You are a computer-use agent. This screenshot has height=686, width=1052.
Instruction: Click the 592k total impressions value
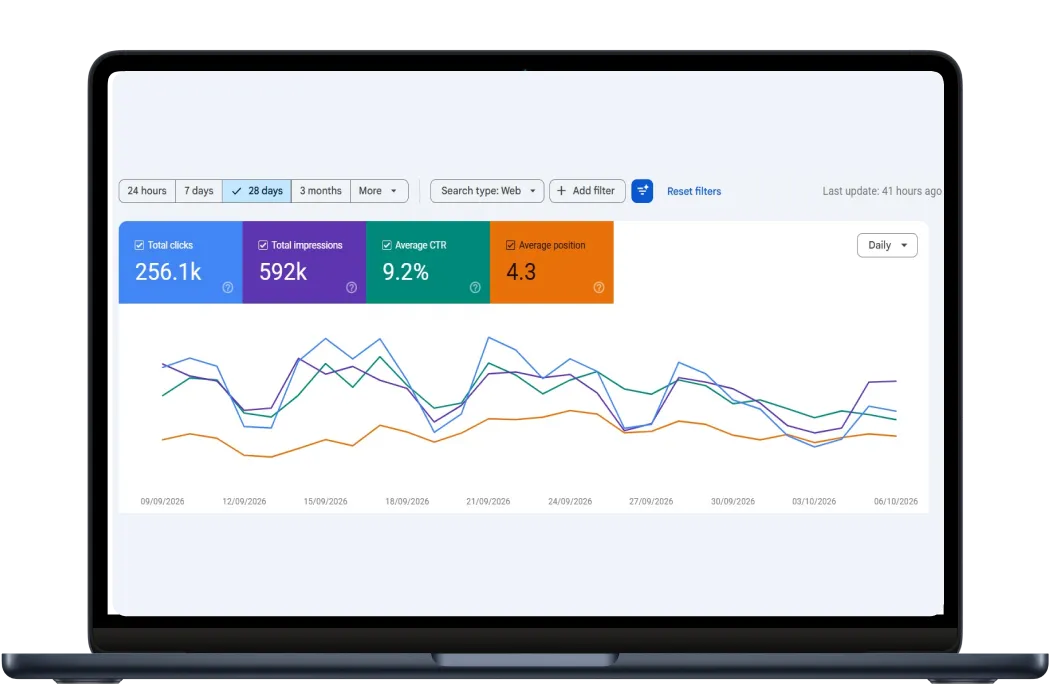click(x=282, y=272)
